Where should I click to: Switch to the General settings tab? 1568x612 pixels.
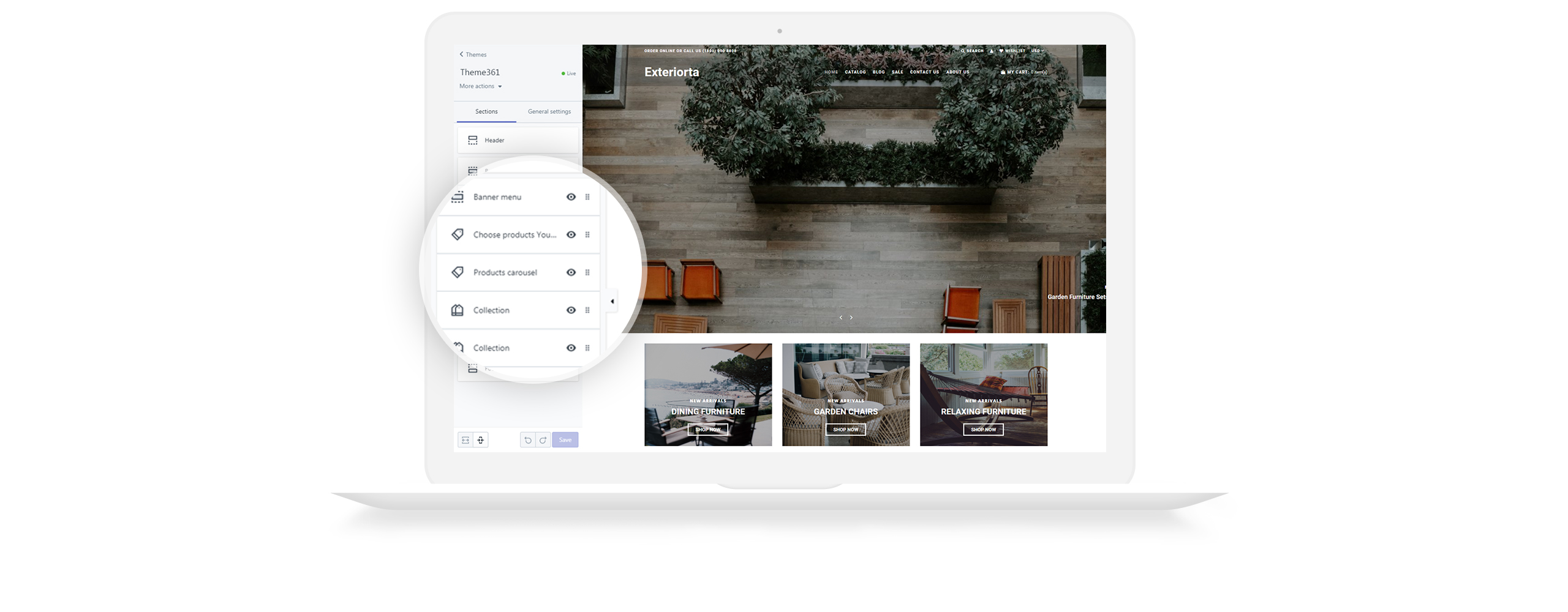point(549,111)
